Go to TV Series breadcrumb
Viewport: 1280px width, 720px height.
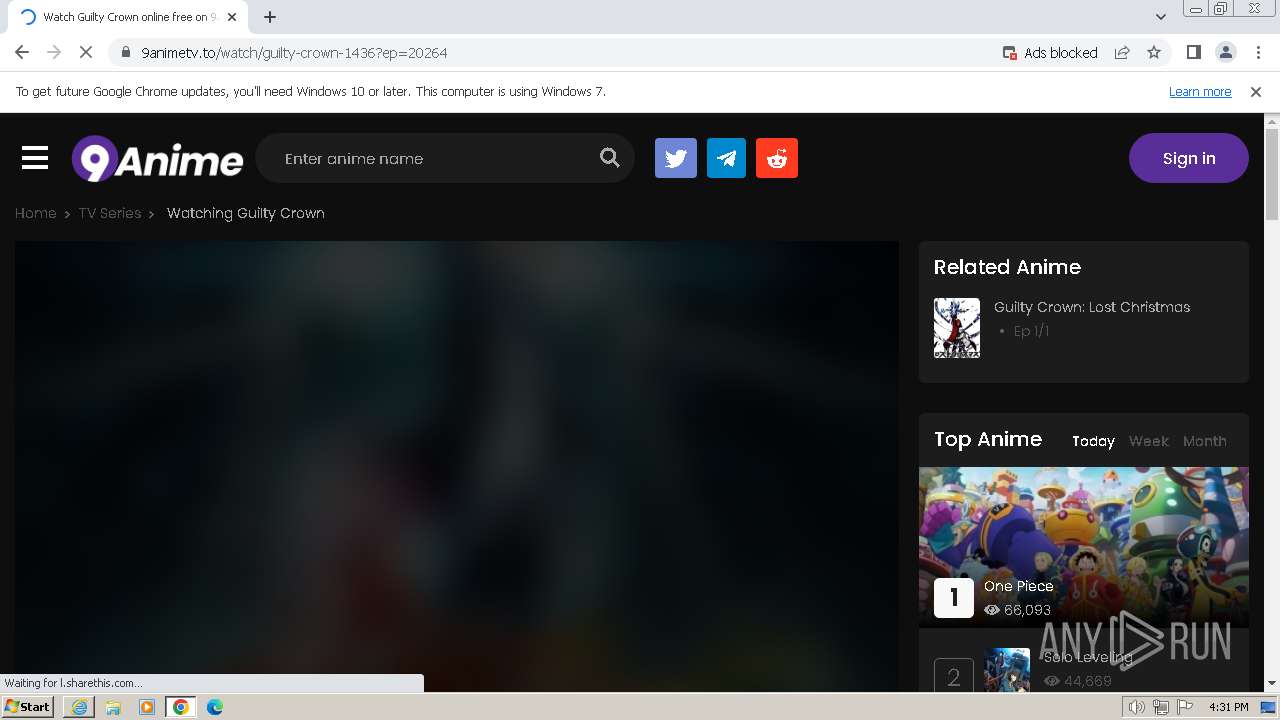coord(110,213)
